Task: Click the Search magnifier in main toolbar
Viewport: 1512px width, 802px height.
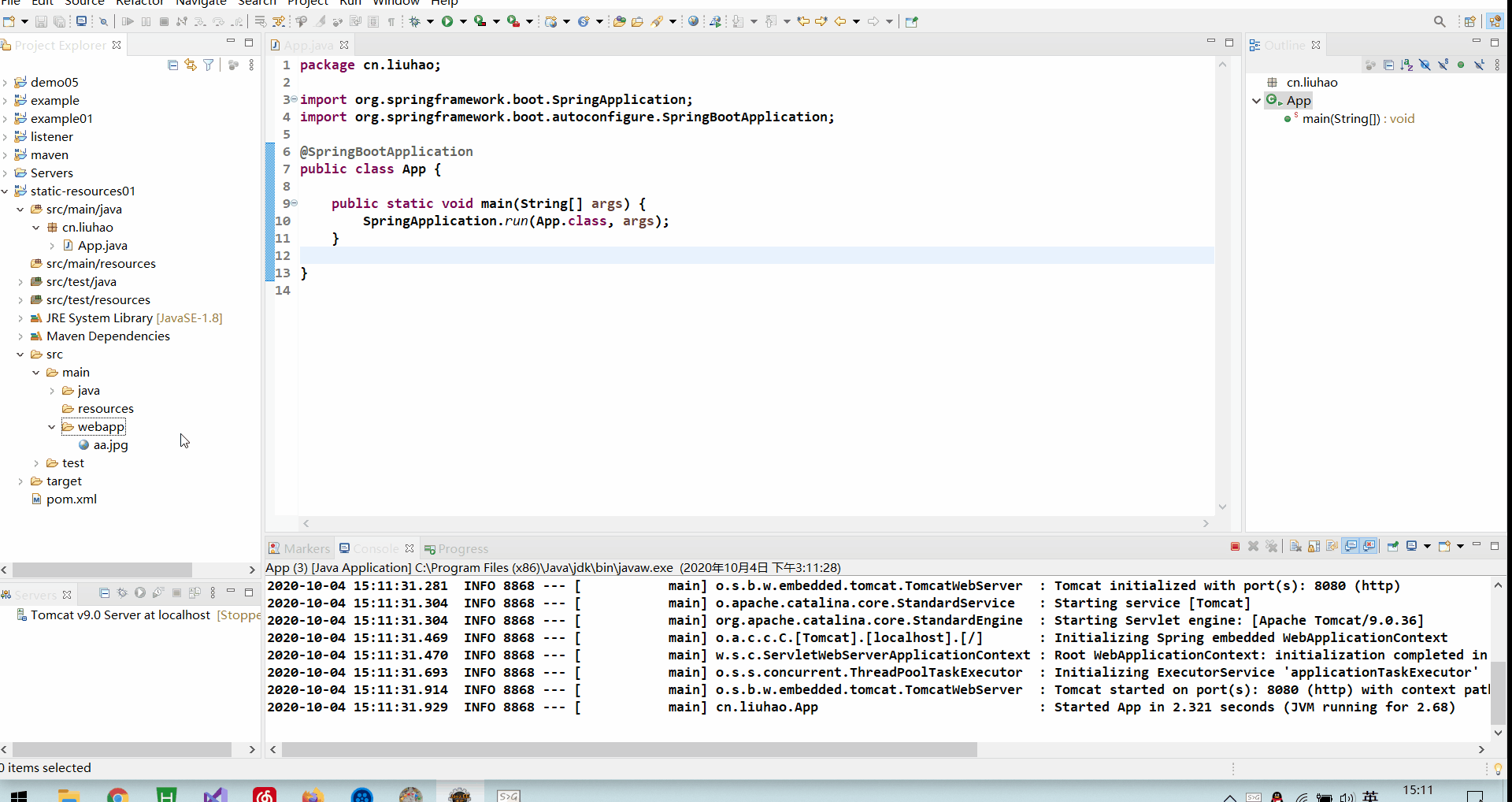Action: click(1440, 21)
